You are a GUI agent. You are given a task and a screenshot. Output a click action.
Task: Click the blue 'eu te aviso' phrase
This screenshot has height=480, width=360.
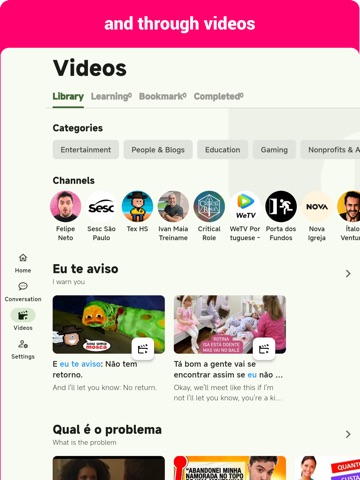(80, 364)
